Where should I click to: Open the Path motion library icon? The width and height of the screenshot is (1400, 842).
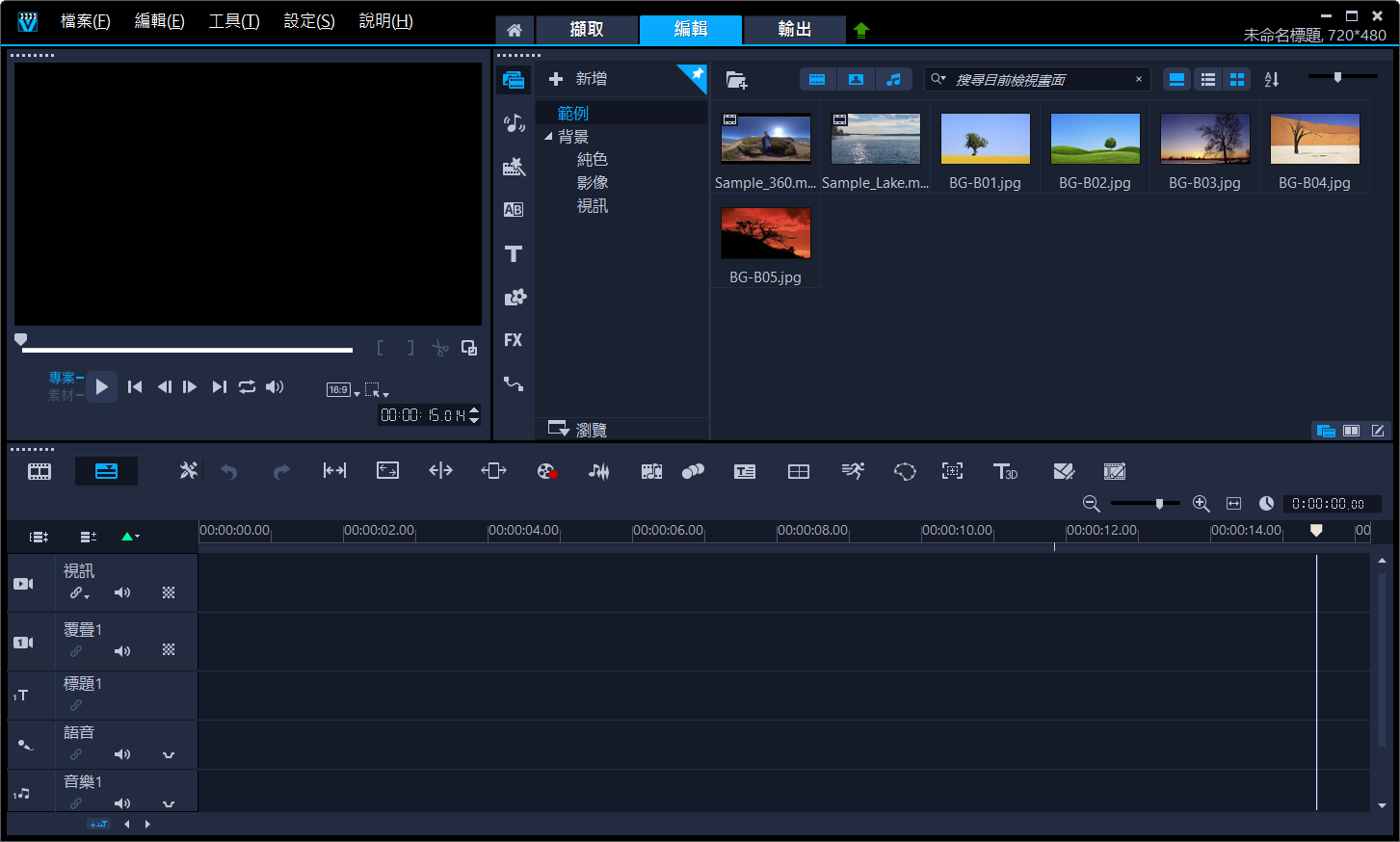click(514, 383)
